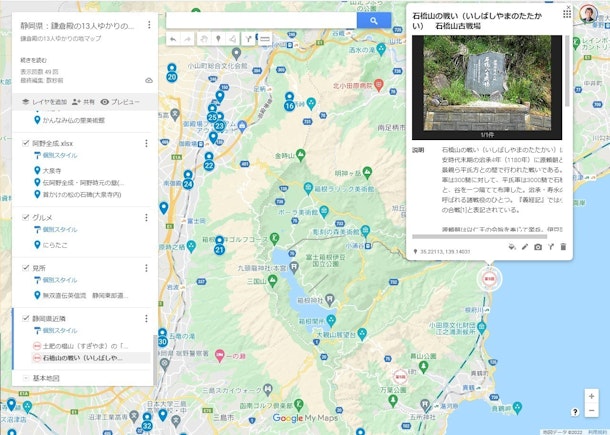
Task: Click the camera add-photo icon
Action: [x=538, y=246]
